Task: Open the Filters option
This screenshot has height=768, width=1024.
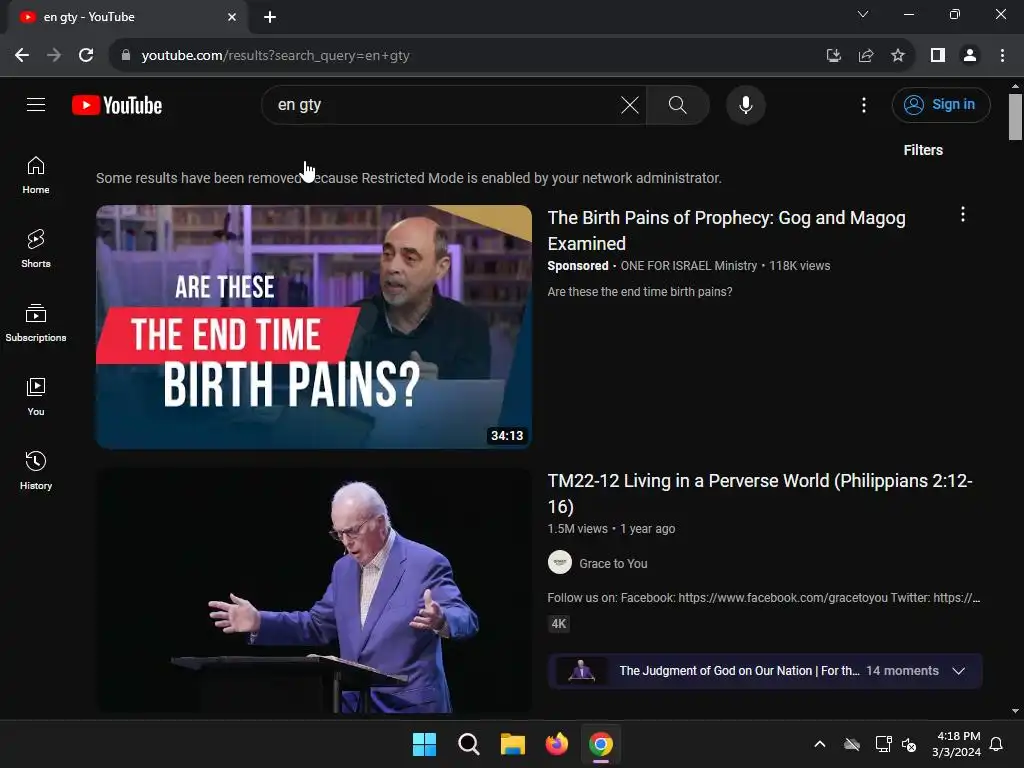Action: tap(923, 150)
